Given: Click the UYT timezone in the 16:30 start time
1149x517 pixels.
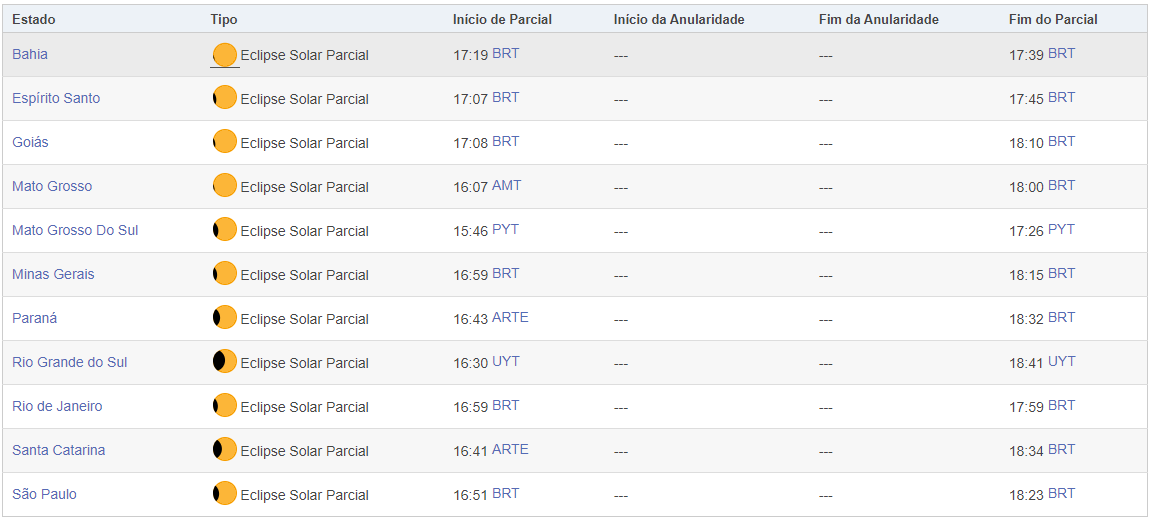Looking at the screenshot, I should (x=506, y=361).
